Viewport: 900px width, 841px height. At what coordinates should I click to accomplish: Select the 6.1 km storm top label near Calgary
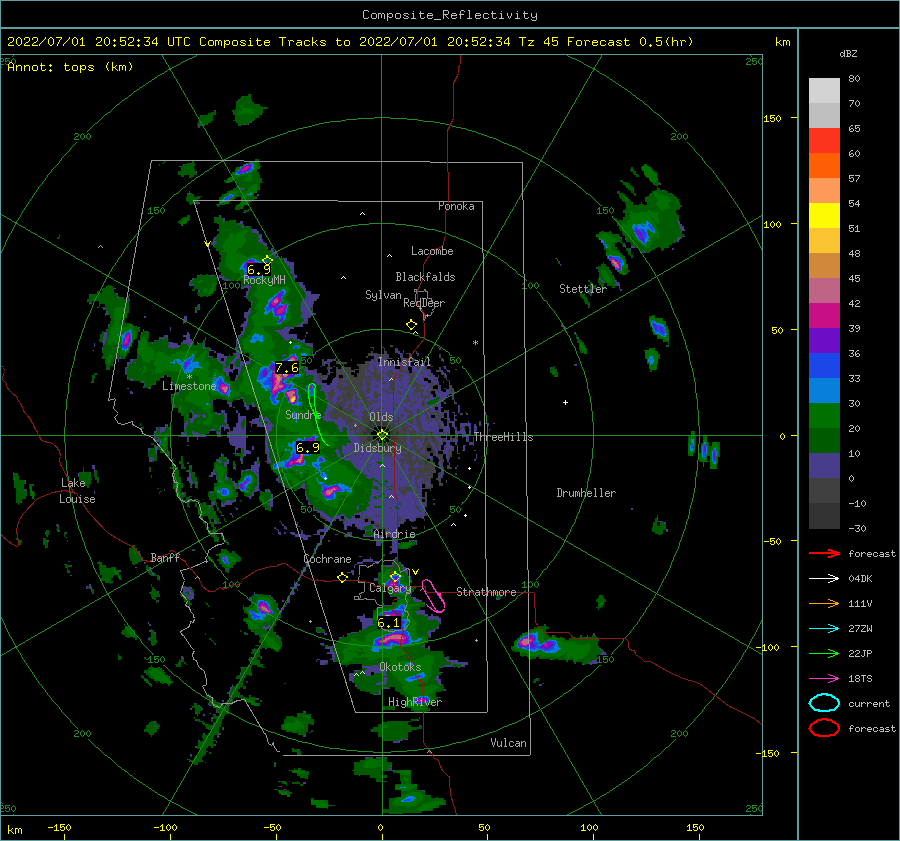coord(389,623)
